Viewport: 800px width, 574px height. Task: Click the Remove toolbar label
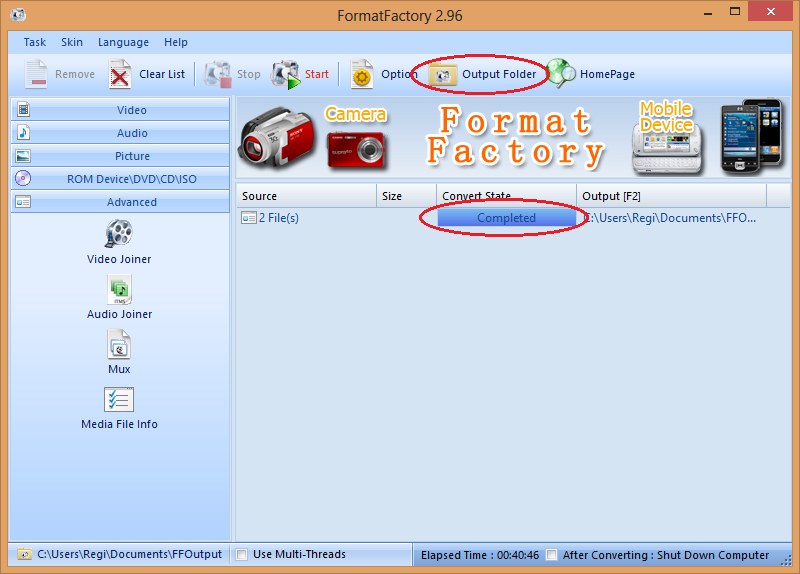pyautogui.click(x=75, y=74)
